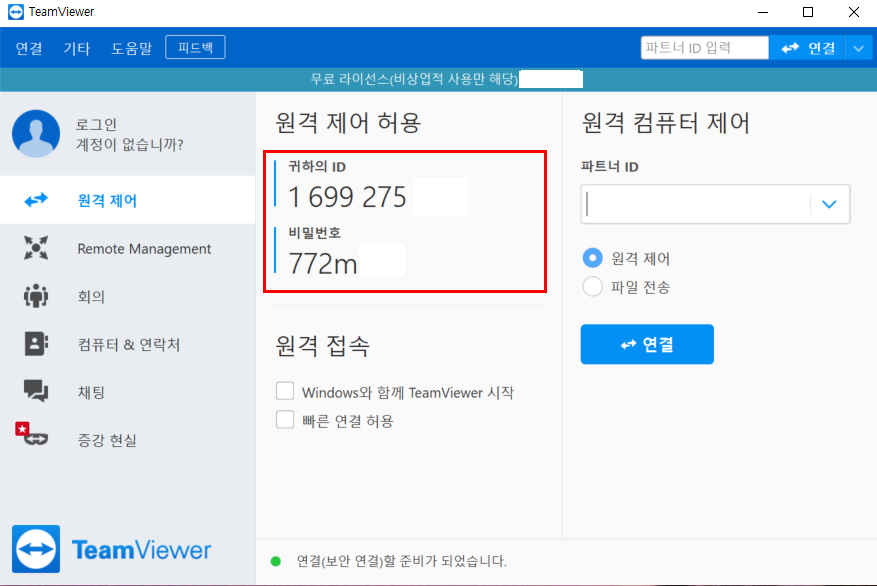Click the 원격 접속 heading

(x=323, y=346)
